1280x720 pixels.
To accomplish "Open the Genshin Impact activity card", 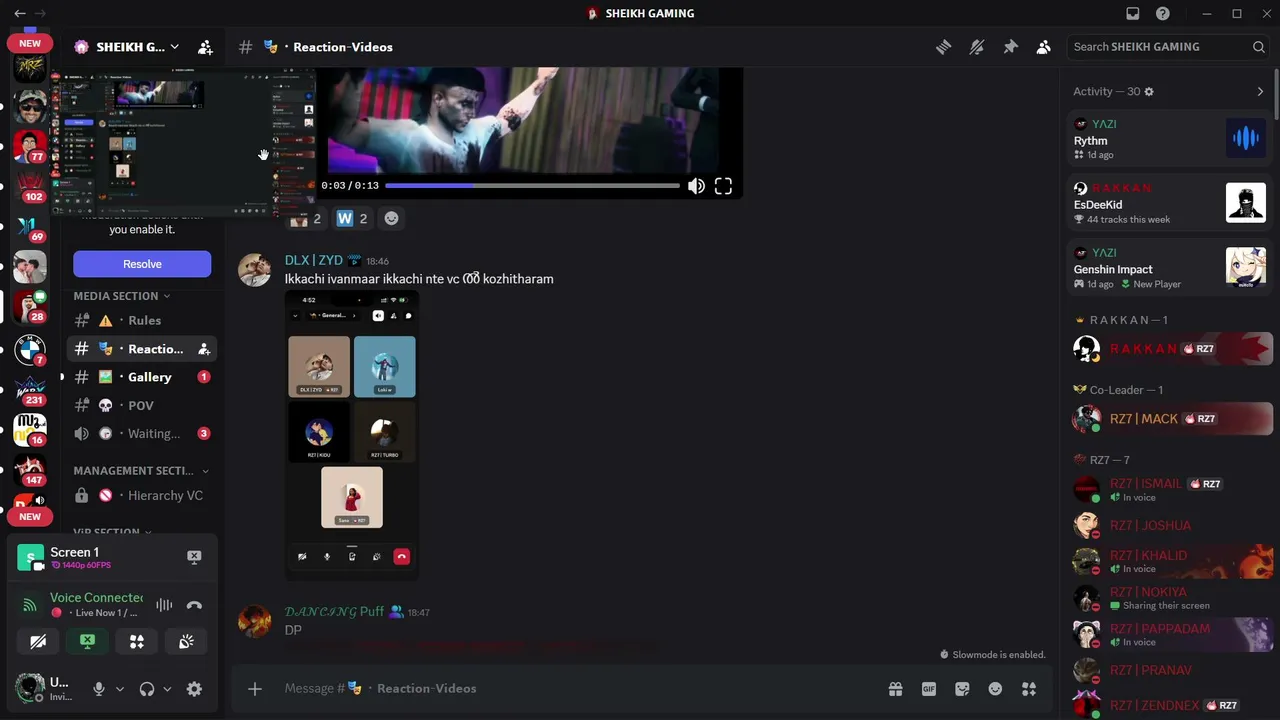I will point(1169,268).
